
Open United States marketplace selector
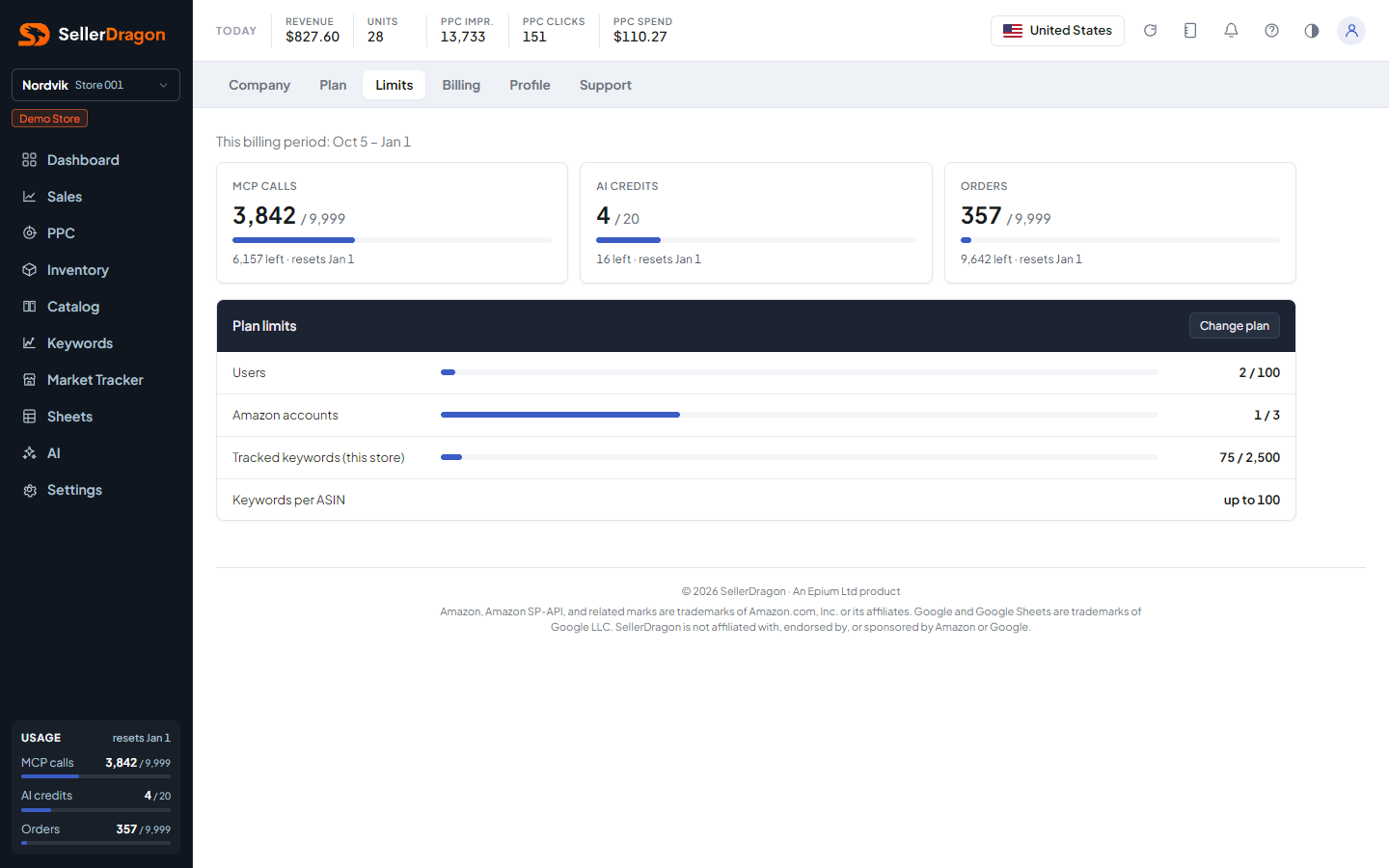(1057, 31)
